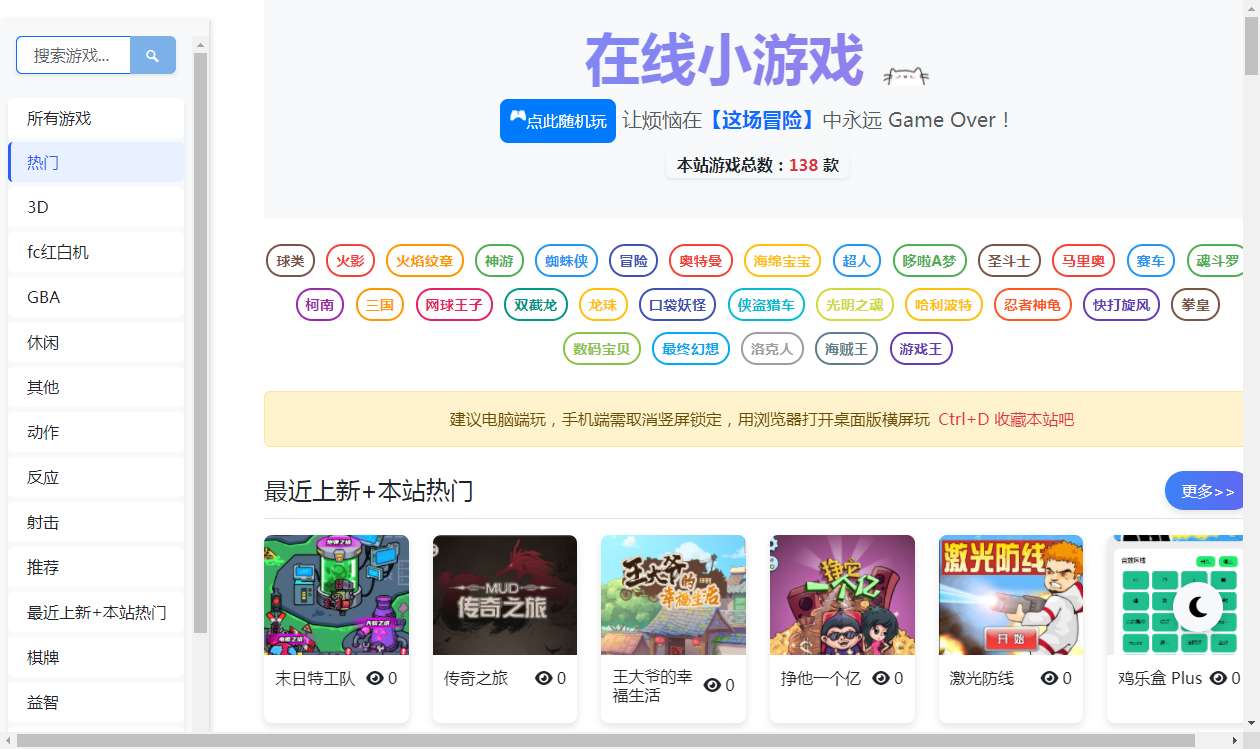The height and width of the screenshot is (749, 1260).
Task: Click the 王大爷的幸福生活 game thumbnail
Action: (673, 595)
